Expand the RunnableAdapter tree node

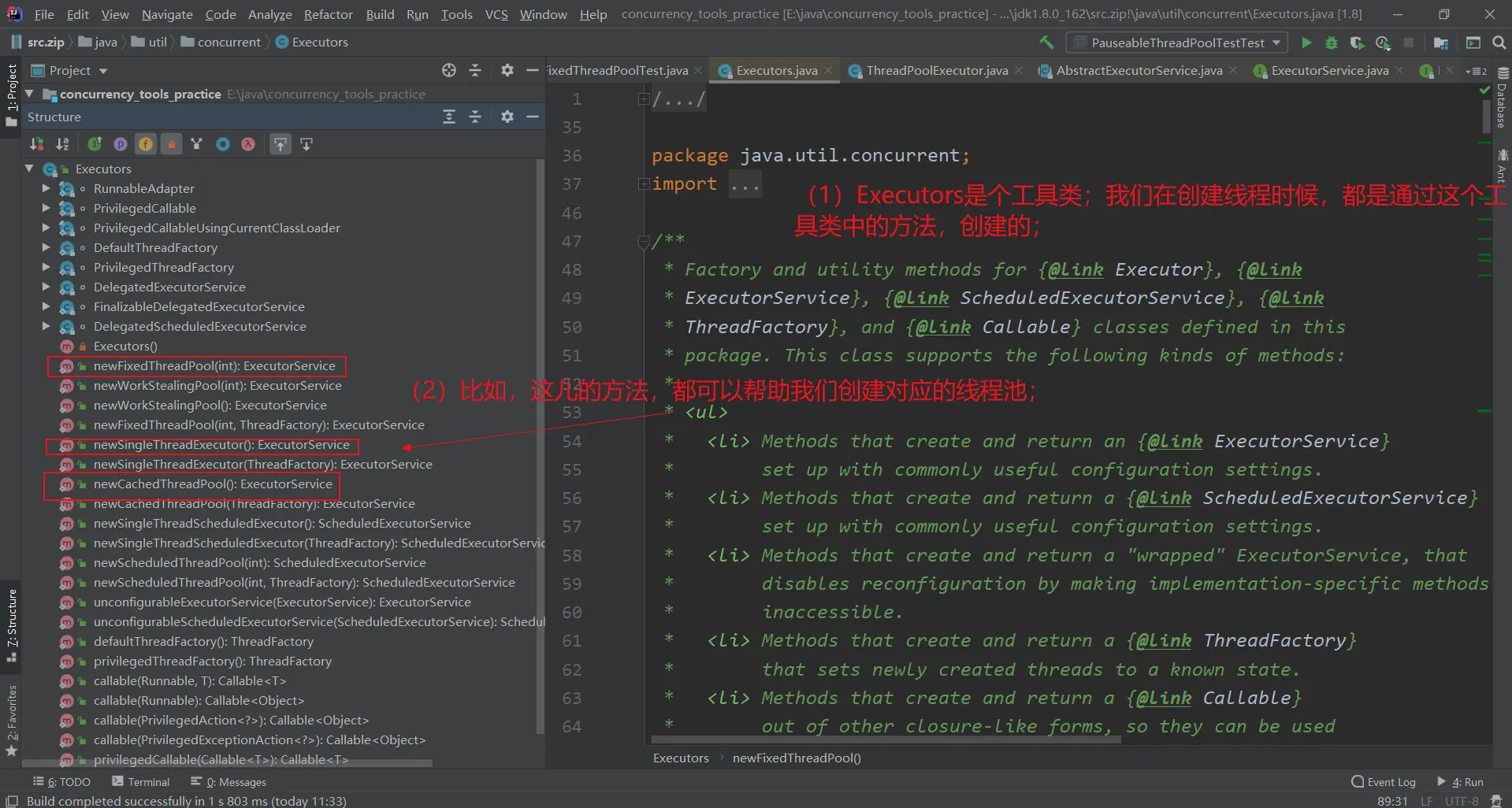(x=46, y=188)
